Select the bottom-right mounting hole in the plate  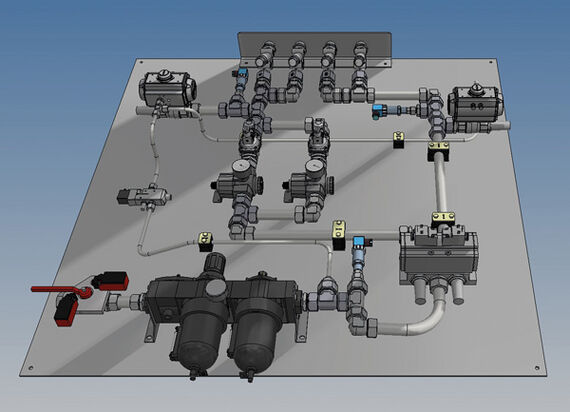click(x=537, y=368)
